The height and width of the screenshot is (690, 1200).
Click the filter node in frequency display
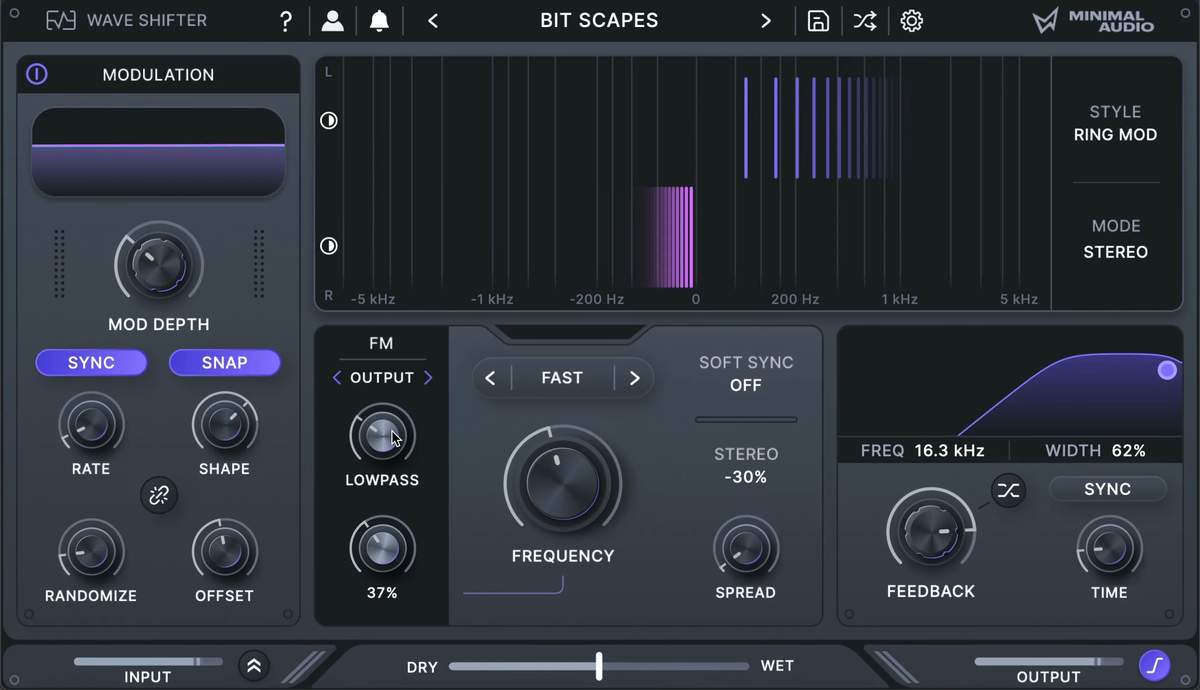(1167, 371)
